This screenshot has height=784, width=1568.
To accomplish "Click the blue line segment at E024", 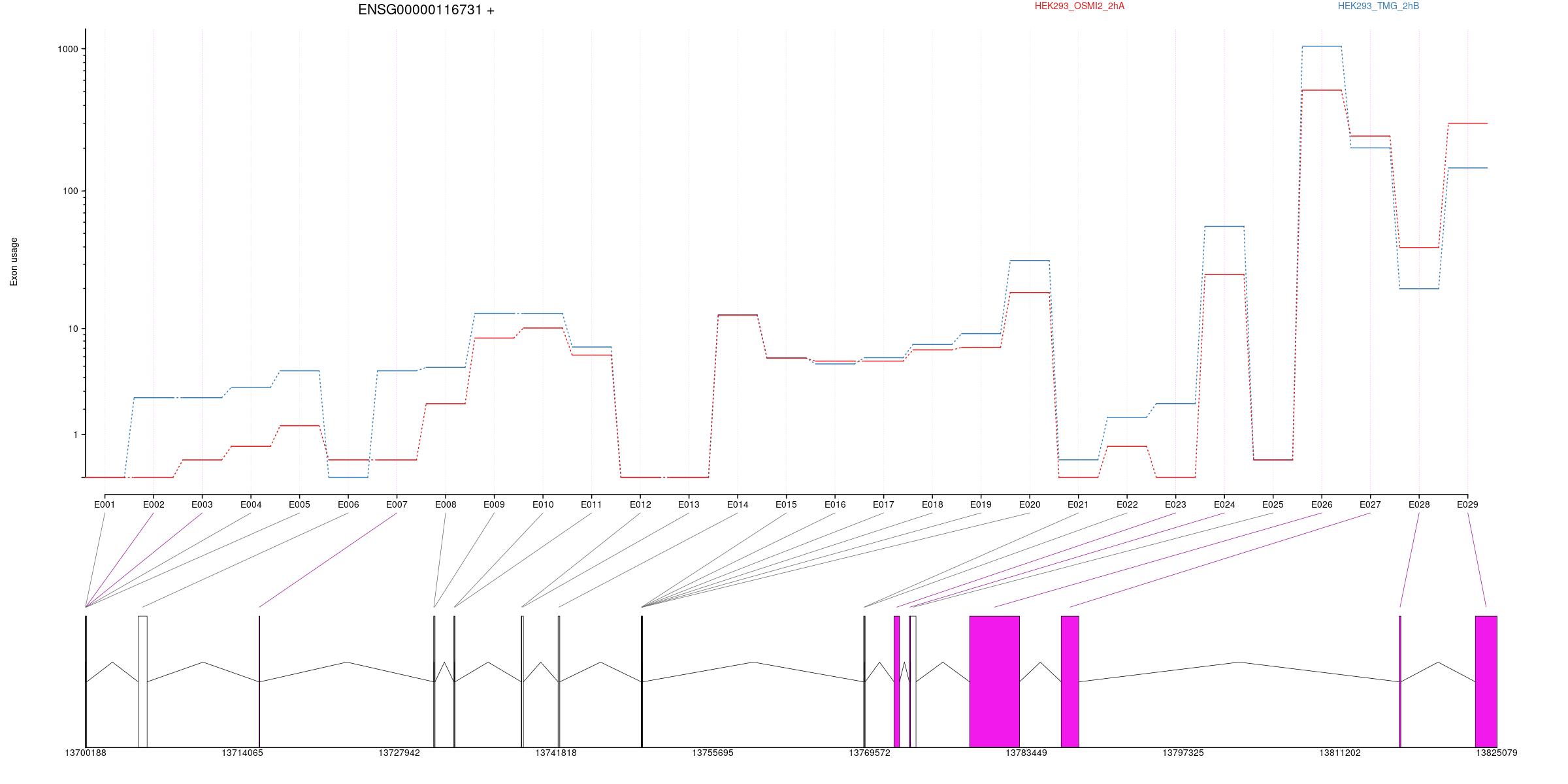I will (1224, 226).
